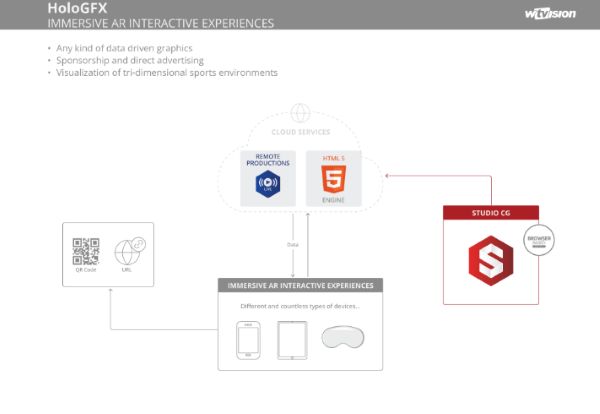Click the wTVision logo
The width and height of the screenshot is (600, 414).
click(x=549, y=12)
